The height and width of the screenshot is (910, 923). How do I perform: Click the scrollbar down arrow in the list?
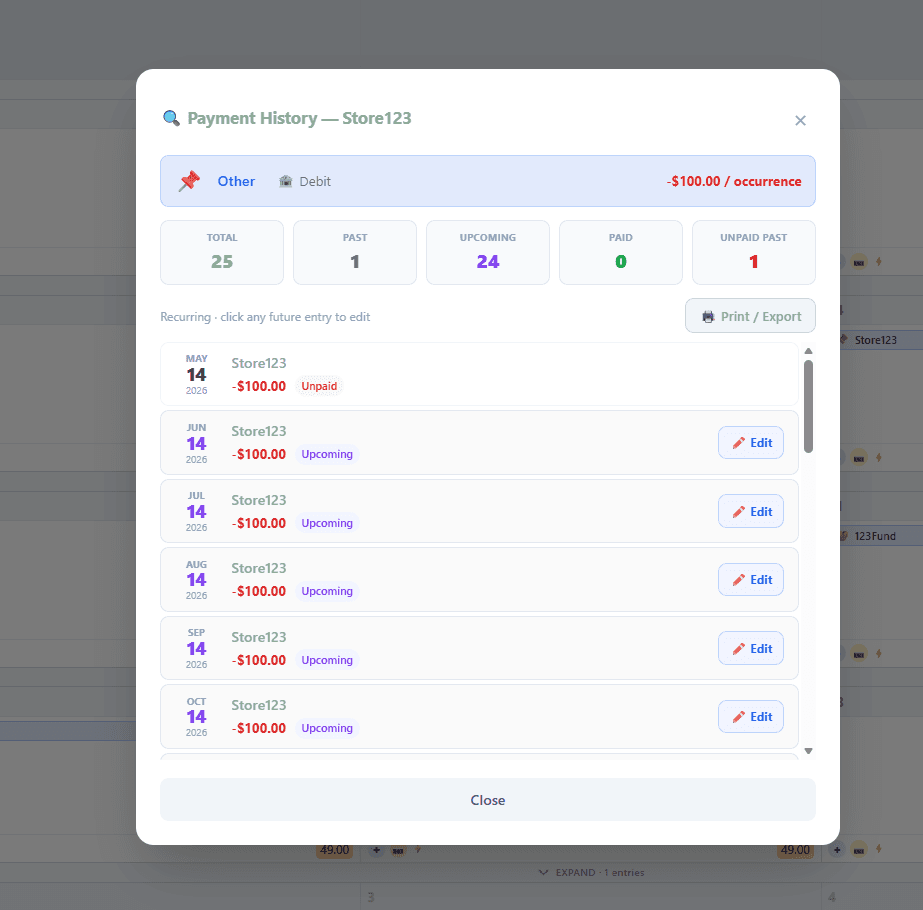pos(808,751)
